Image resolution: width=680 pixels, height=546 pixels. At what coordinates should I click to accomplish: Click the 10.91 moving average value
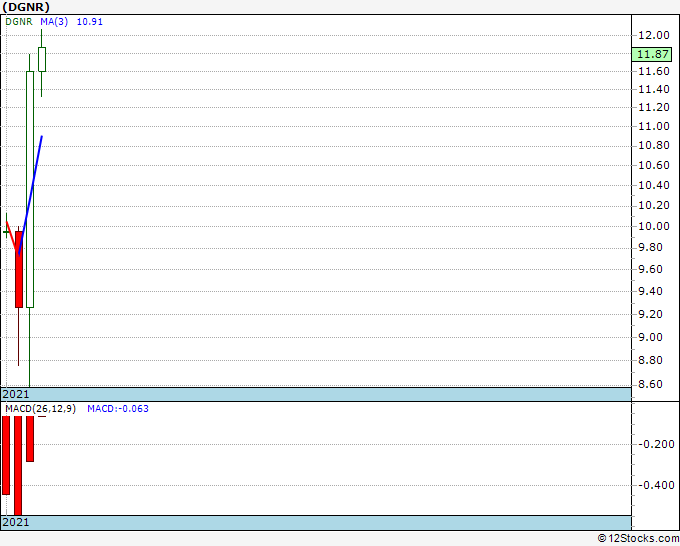90,21
